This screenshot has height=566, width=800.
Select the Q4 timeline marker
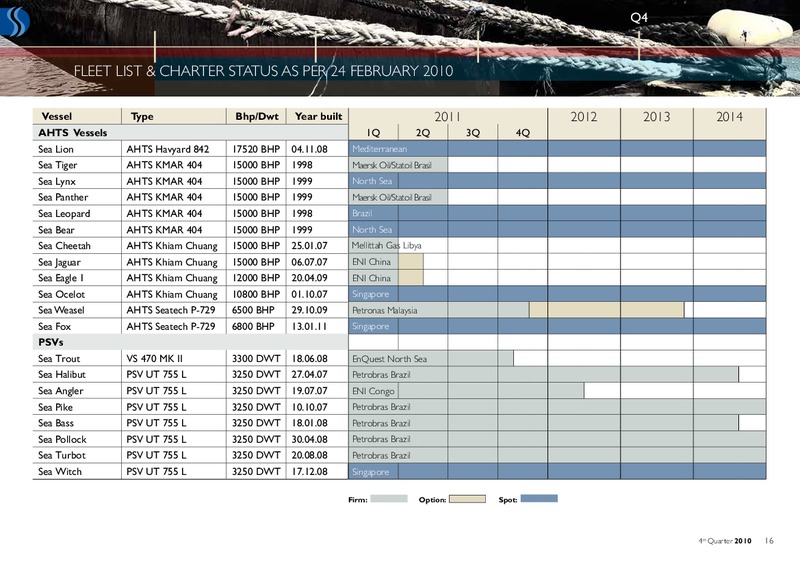[639, 18]
